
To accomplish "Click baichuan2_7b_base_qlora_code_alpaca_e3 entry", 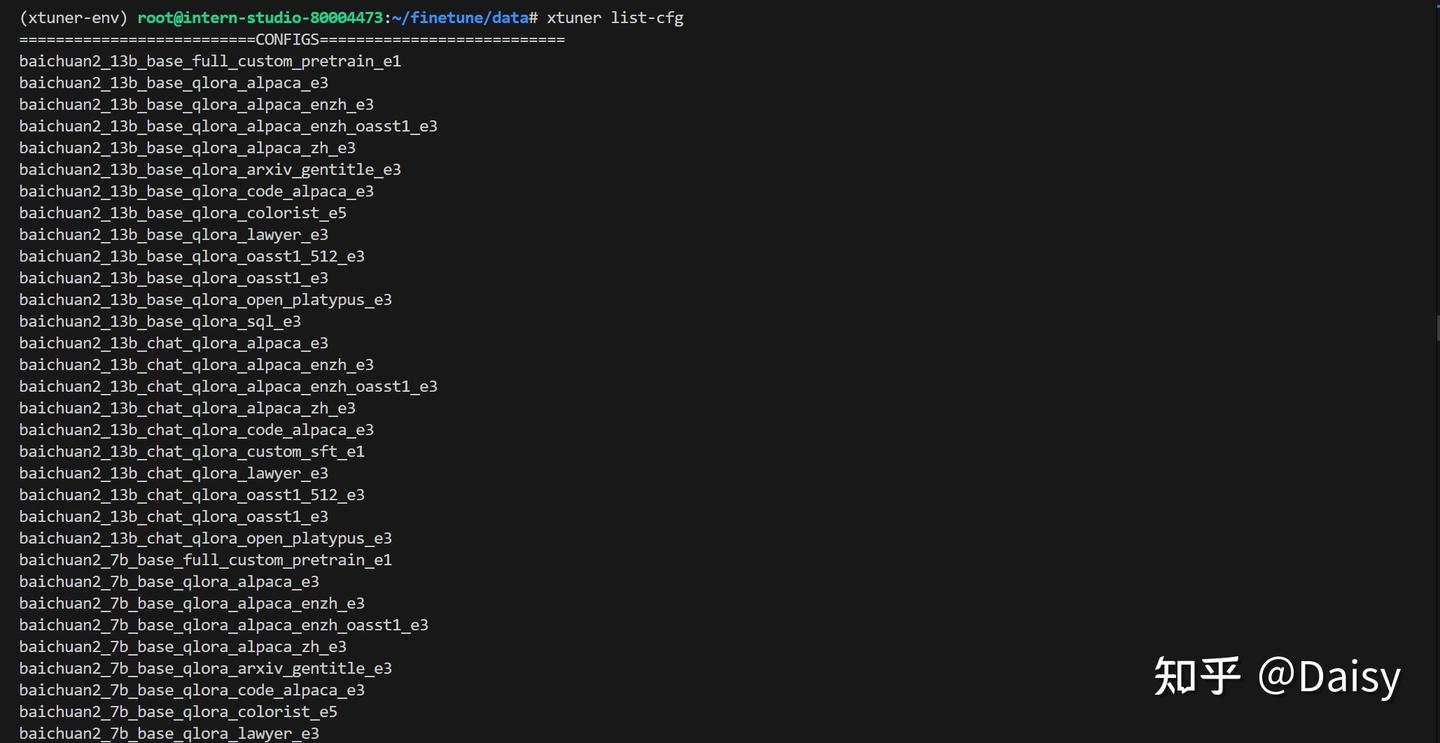I will (192, 690).
